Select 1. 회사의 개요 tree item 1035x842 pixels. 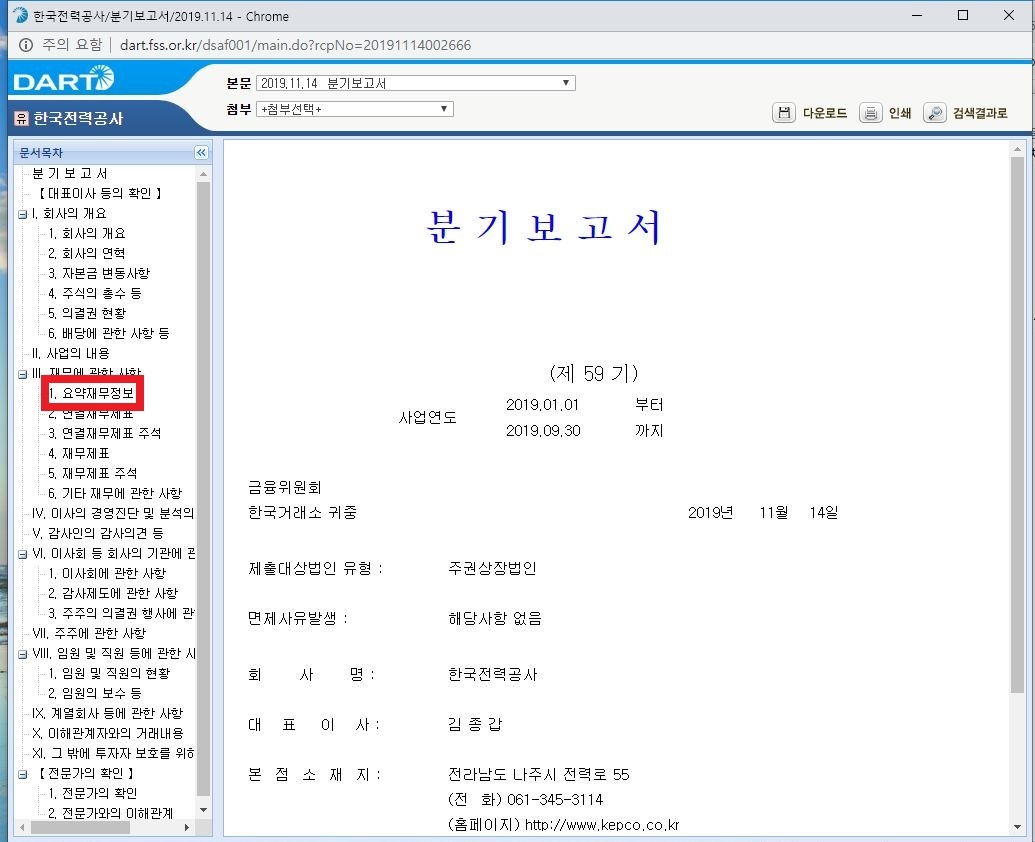[x=86, y=234]
